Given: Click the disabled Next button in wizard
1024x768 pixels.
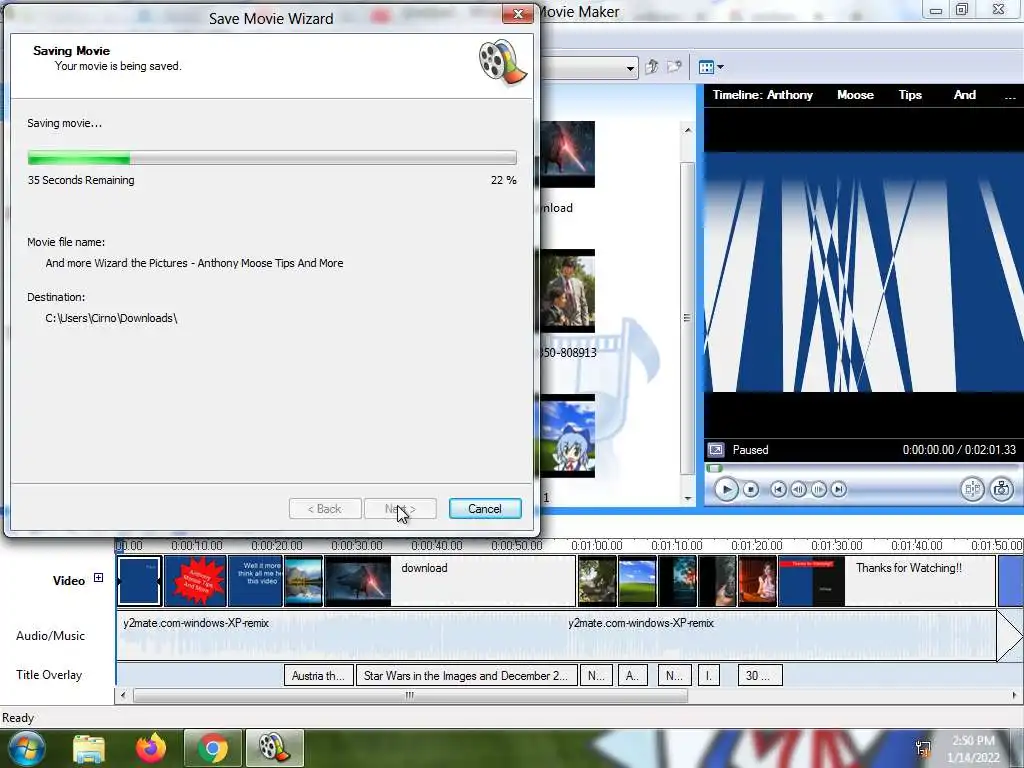Looking at the screenshot, I should coord(400,509).
